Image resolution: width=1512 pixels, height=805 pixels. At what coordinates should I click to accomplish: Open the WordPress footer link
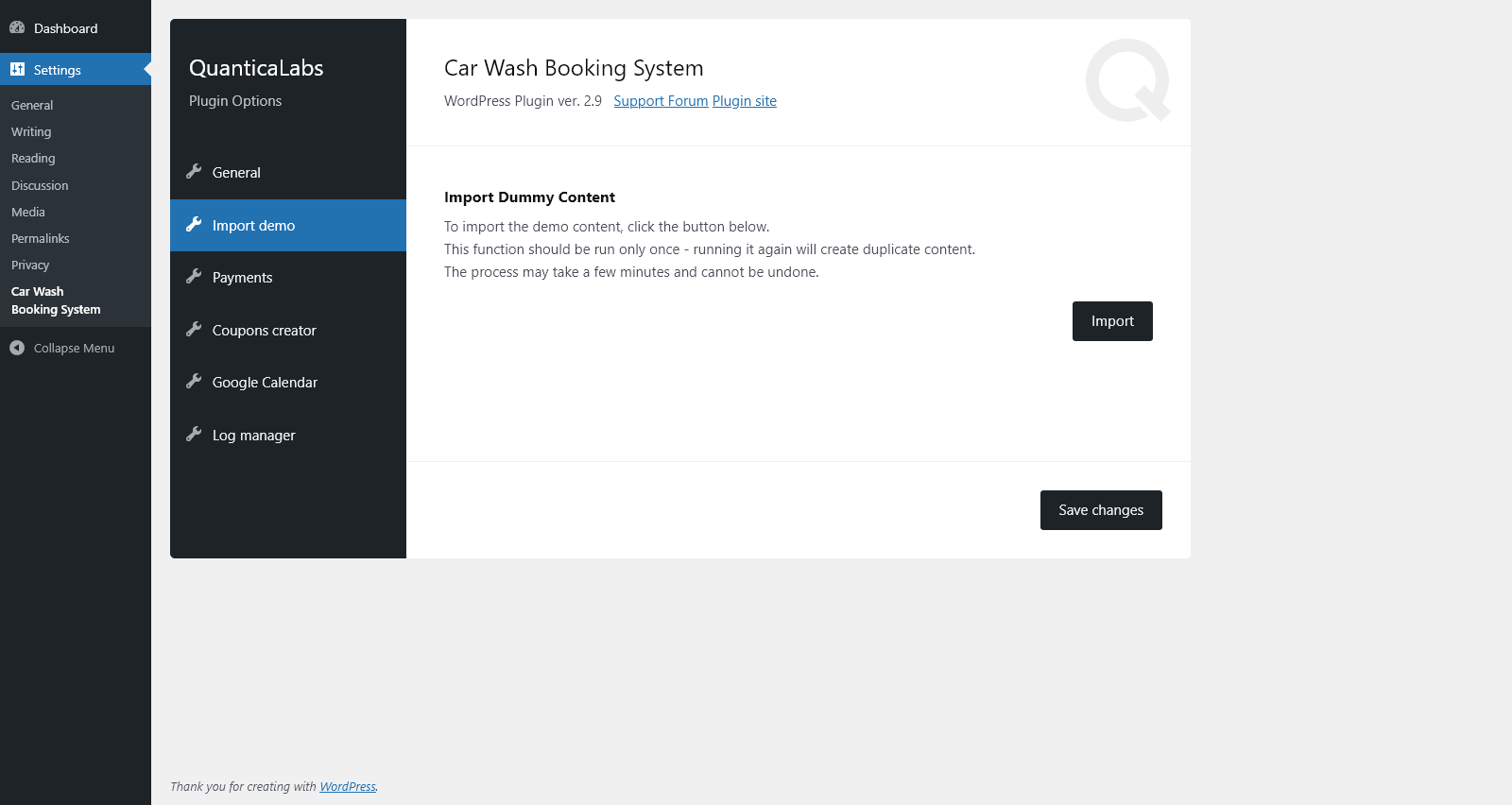[x=347, y=786]
